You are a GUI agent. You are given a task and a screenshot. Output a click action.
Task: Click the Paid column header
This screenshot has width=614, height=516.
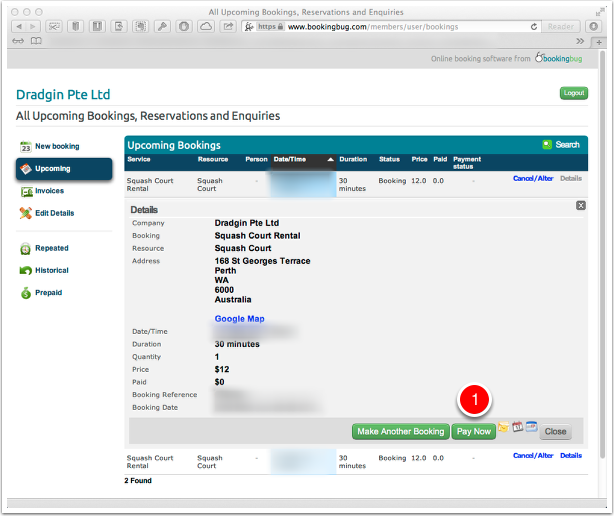(x=440, y=159)
